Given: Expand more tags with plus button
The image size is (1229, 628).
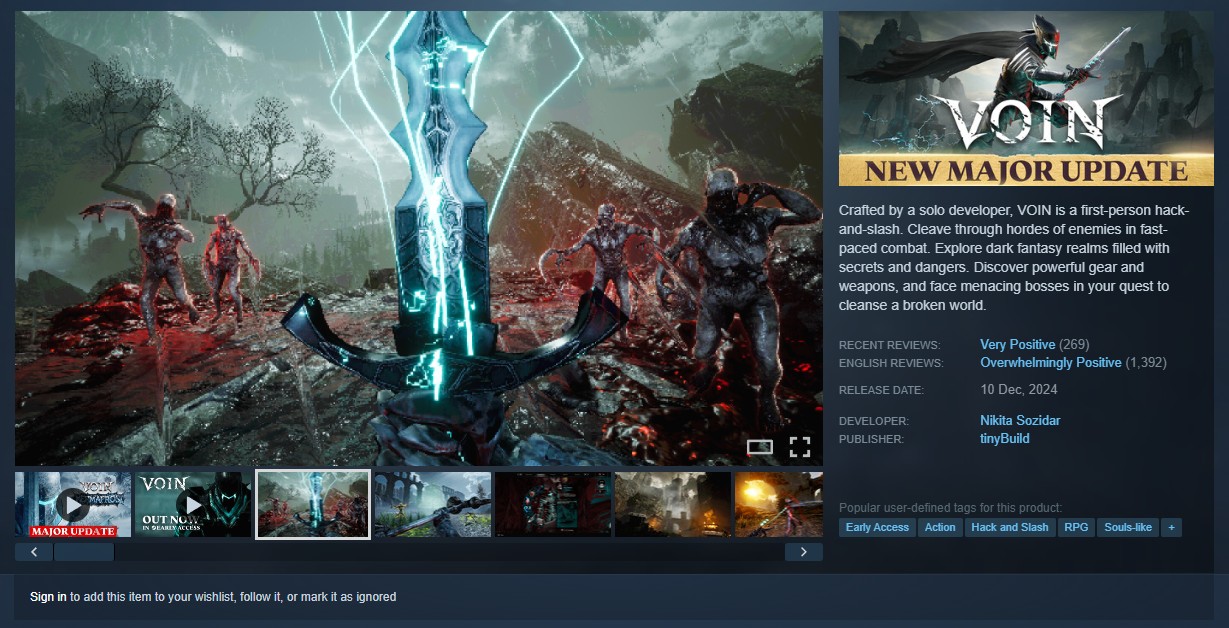Looking at the screenshot, I should click(1171, 527).
